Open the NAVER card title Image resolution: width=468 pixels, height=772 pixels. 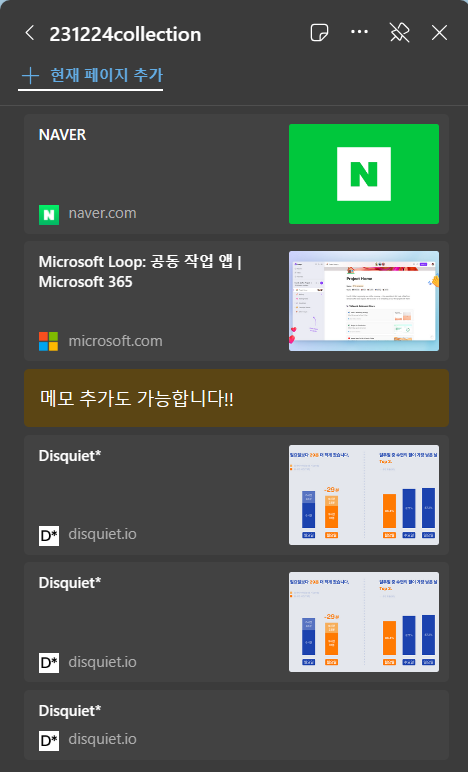pos(62,135)
